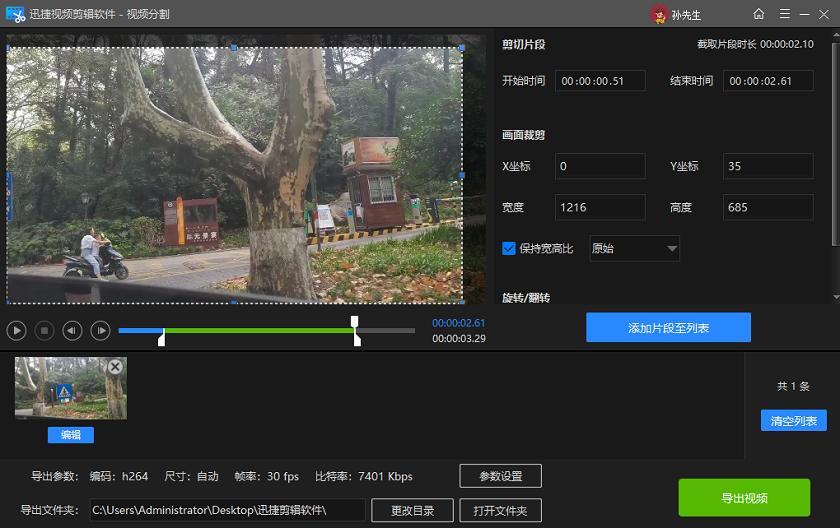Minimize the window
The width and height of the screenshot is (840, 528).
[805, 14]
